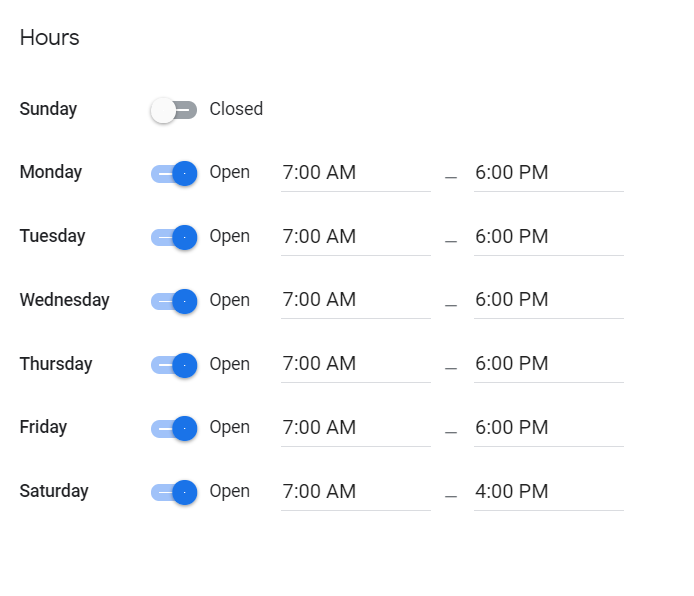Screen dimensions: 694x596
Task: Disable Friday hours toggle
Action: (x=174, y=428)
